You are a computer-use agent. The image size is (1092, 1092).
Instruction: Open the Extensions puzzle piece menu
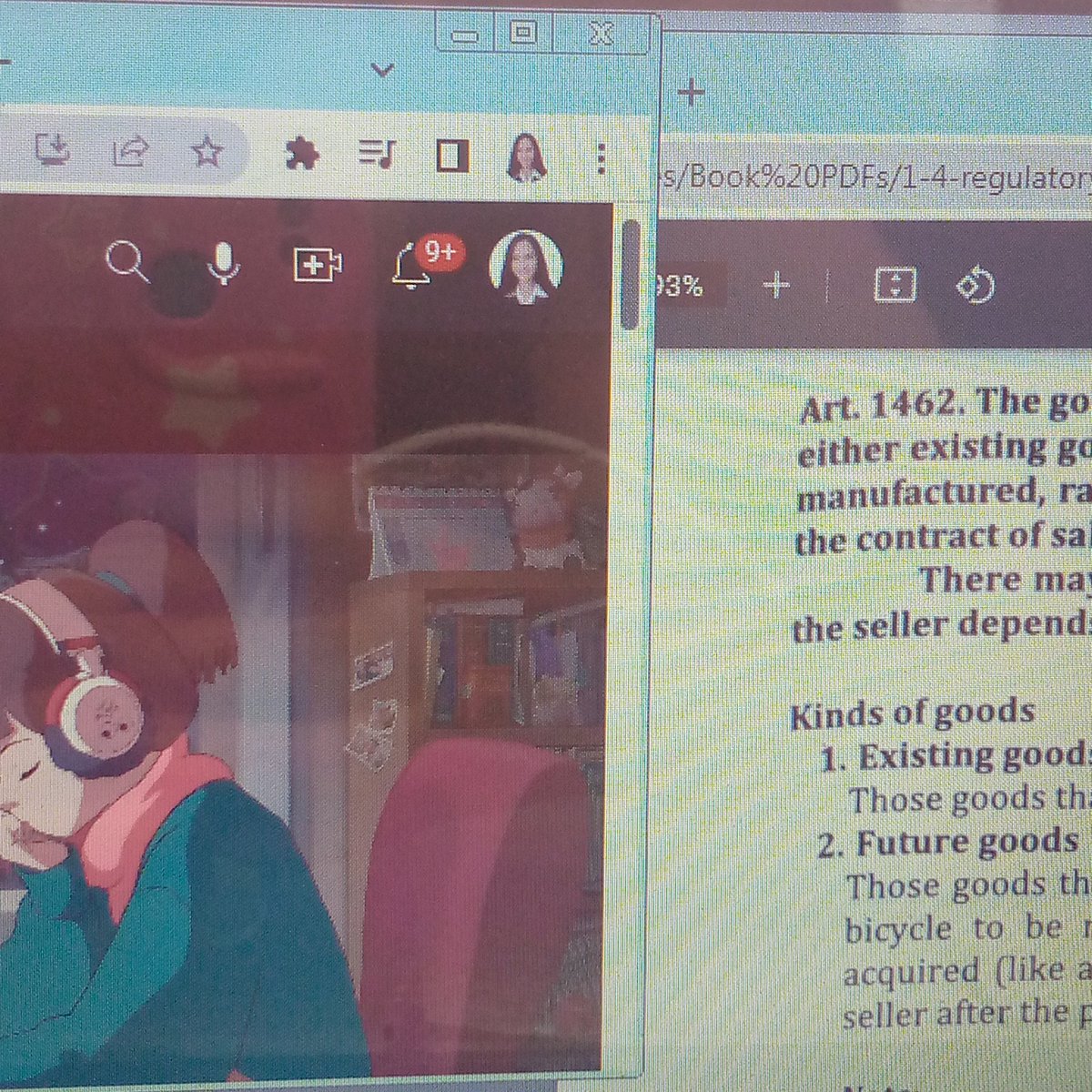pyautogui.click(x=301, y=155)
